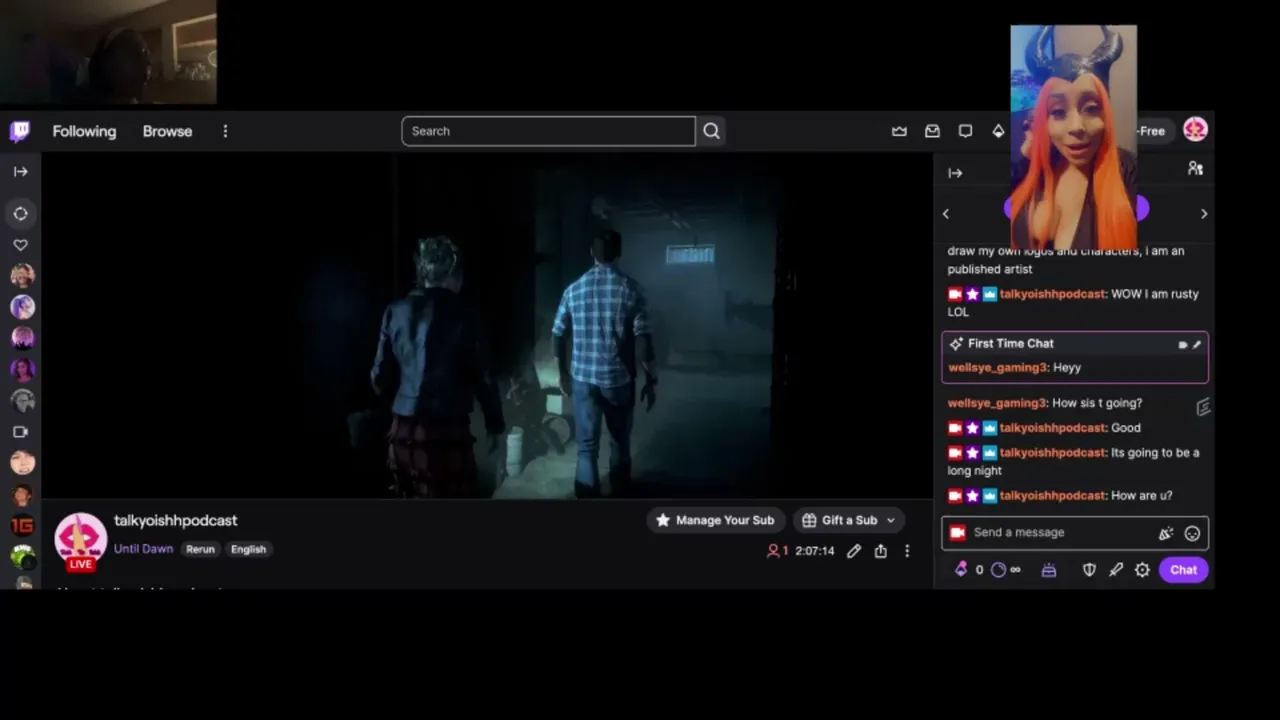Open the talkyoishhpodcast channel avatar

pos(80,540)
